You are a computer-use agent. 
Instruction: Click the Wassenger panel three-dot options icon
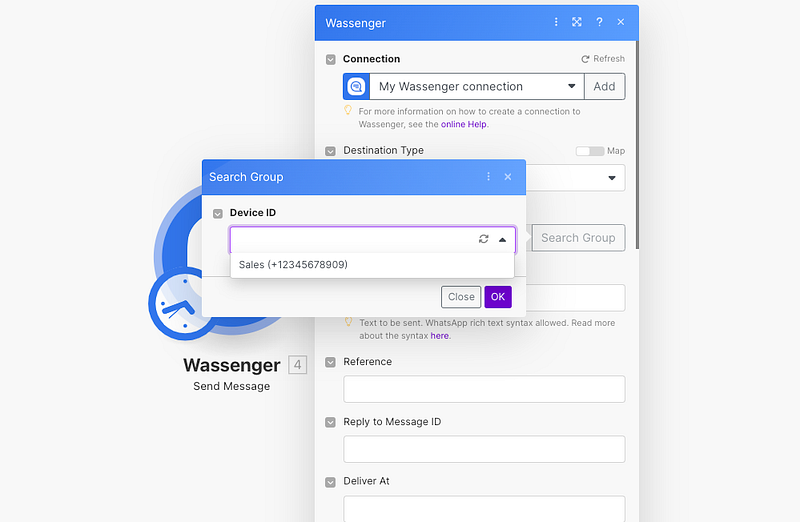[x=556, y=22]
